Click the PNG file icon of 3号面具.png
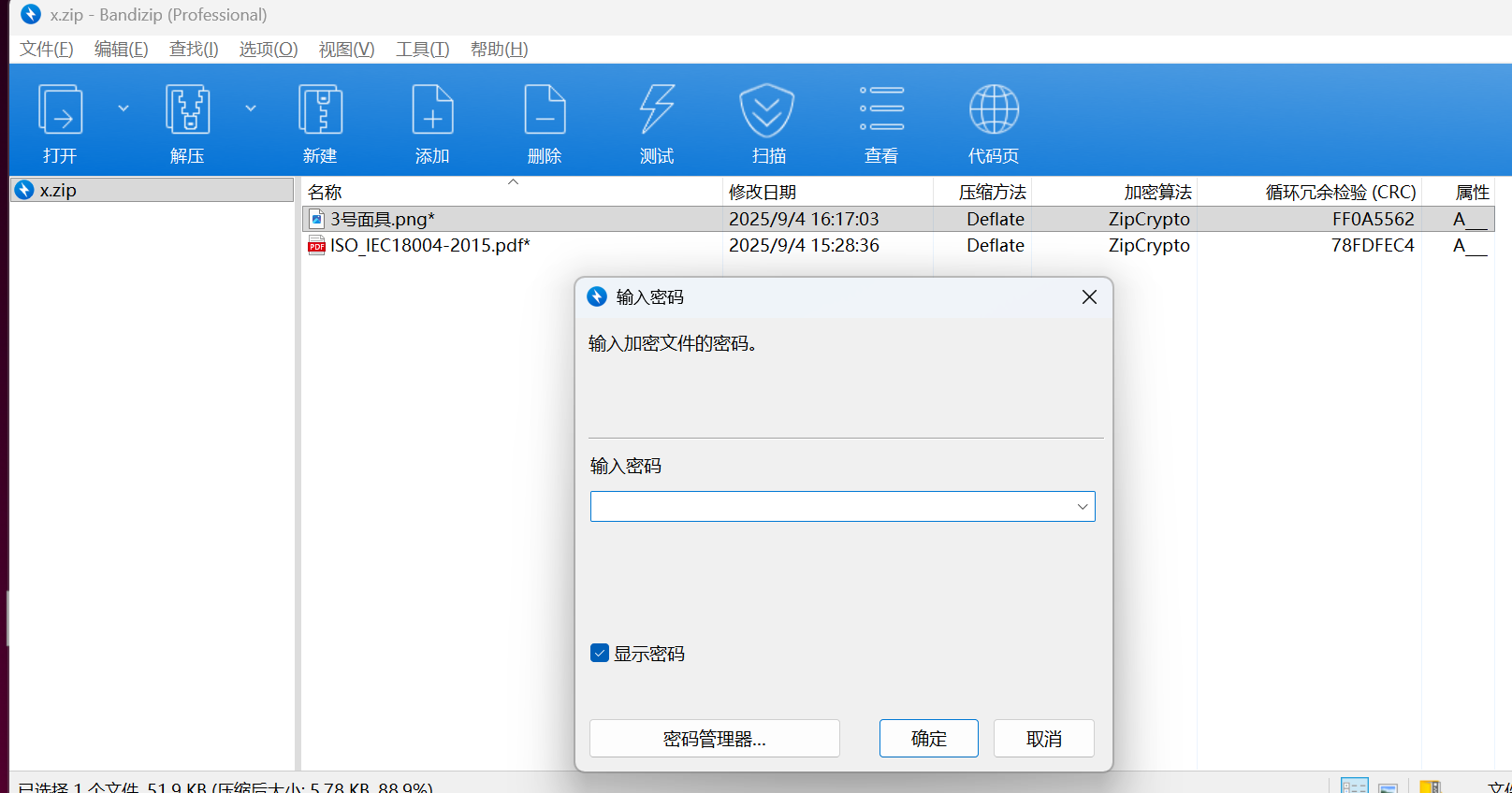 (x=317, y=219)
